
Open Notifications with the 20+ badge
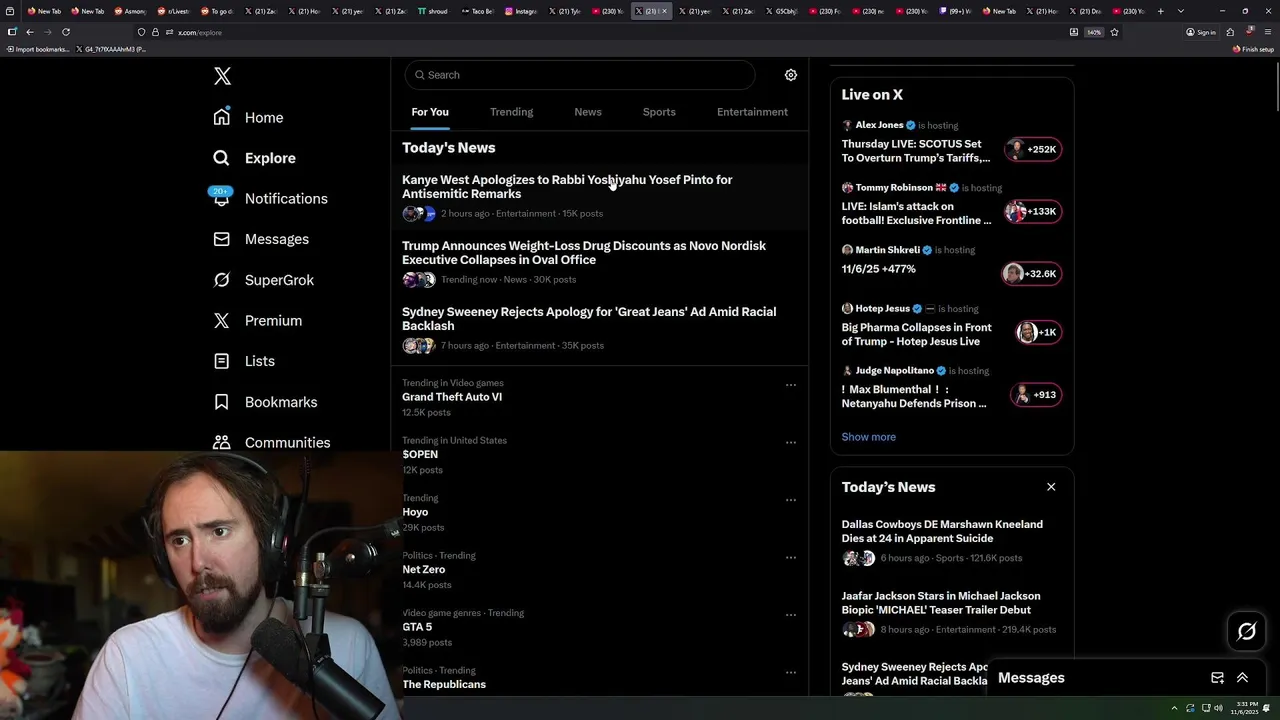pyautogui.click(x=270, y=198)
